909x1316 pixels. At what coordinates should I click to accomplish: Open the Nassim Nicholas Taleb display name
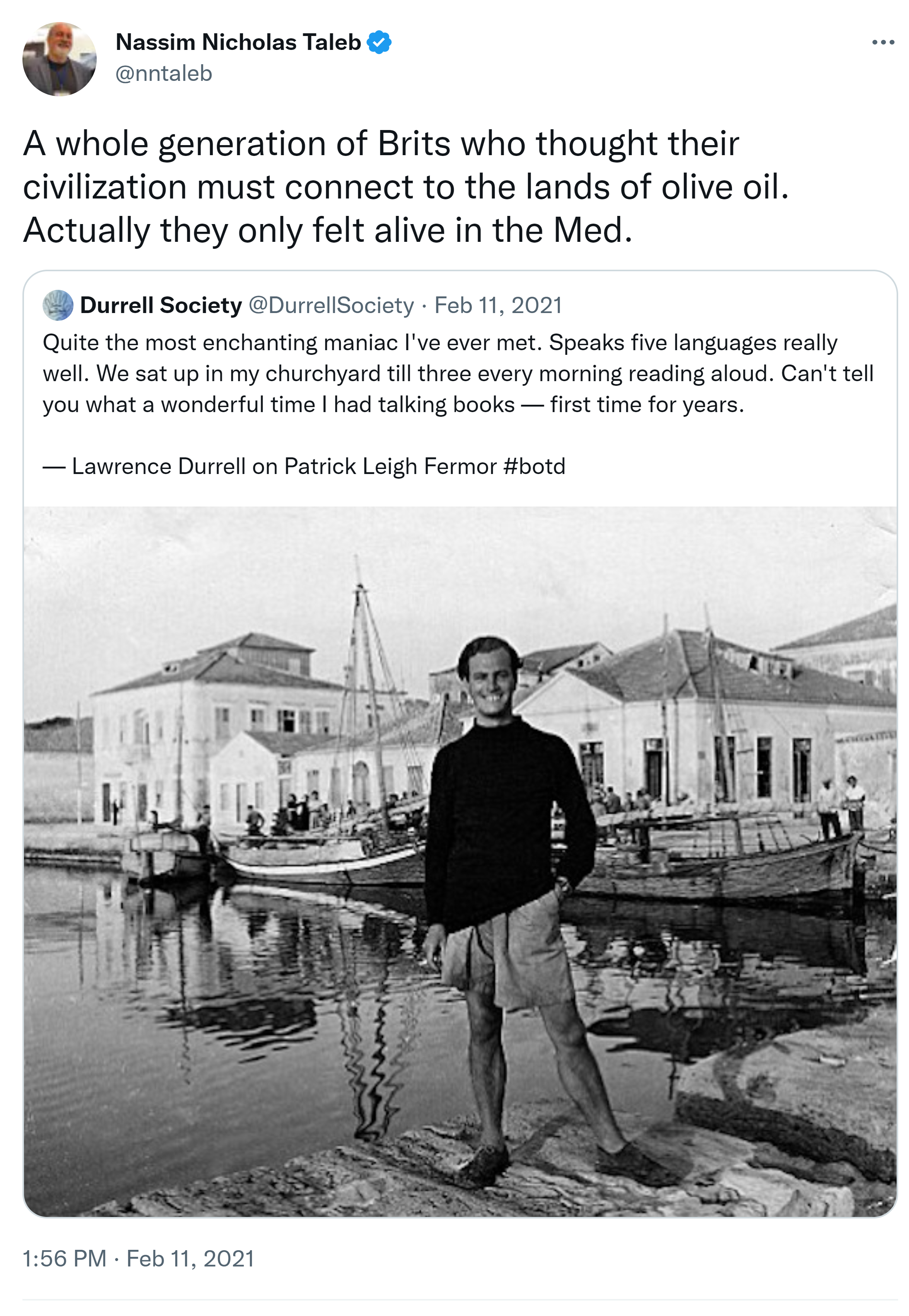tap(238, 43)
